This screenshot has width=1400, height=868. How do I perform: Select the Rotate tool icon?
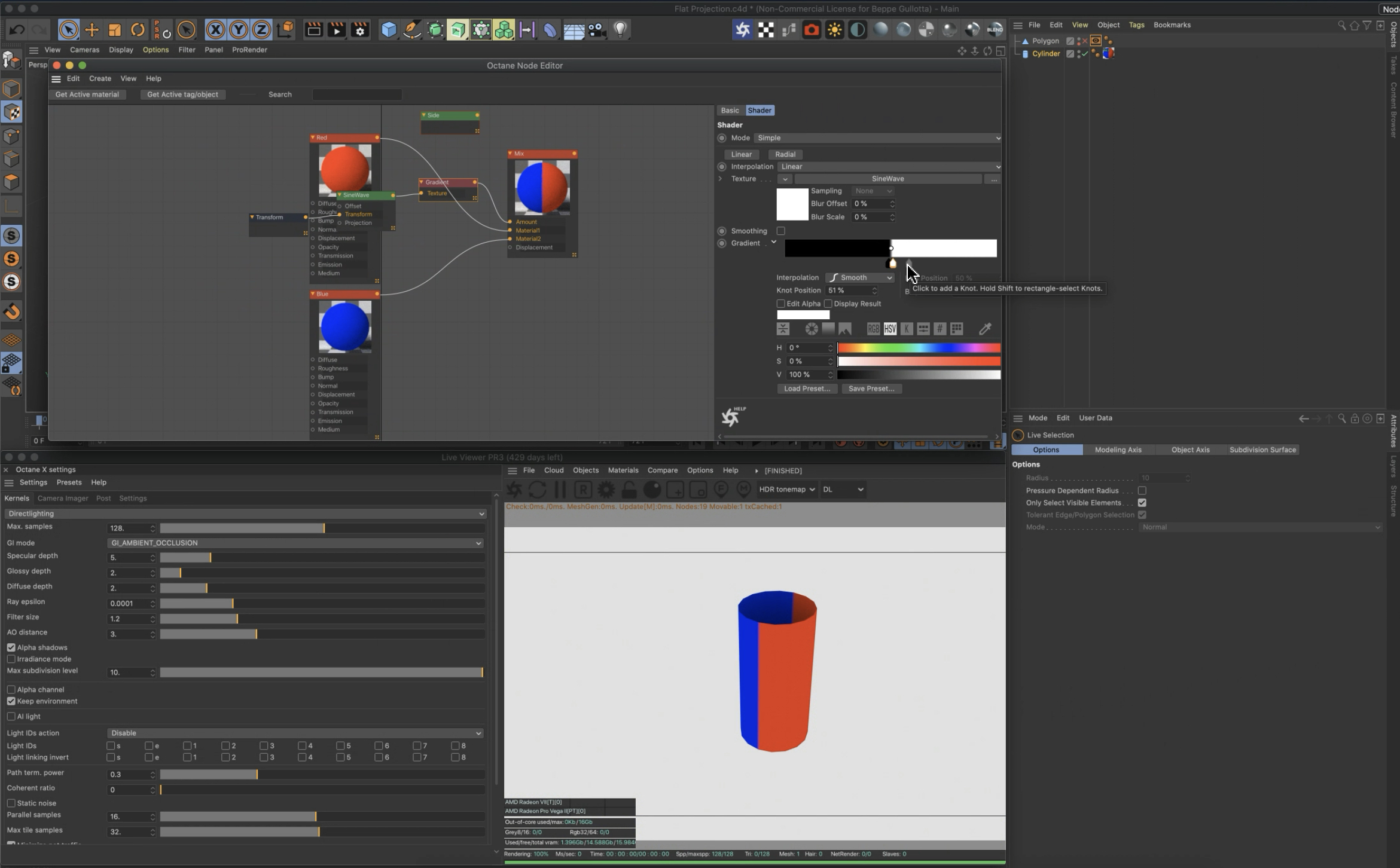point(138,29)
